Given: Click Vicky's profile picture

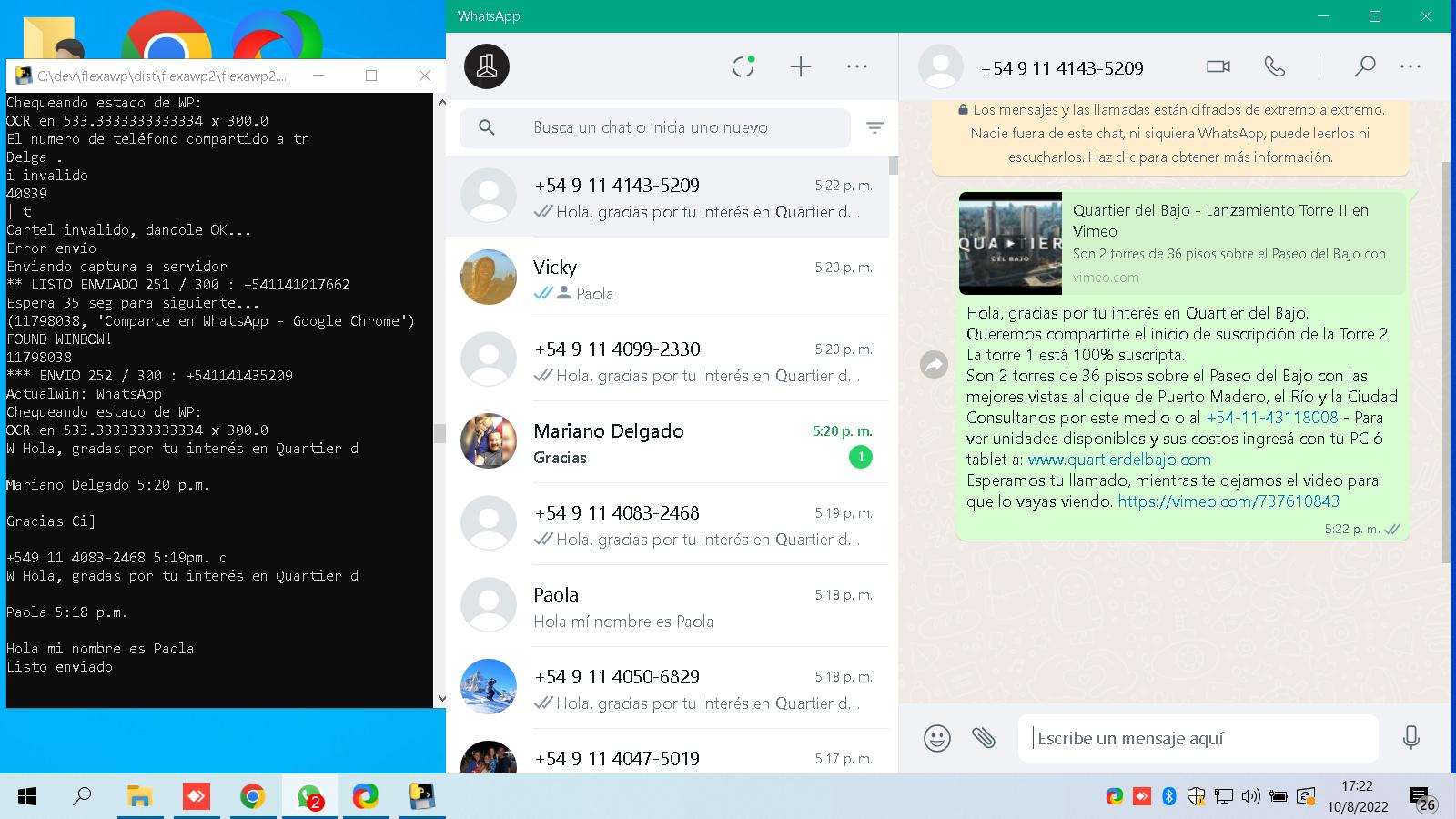Looking at the screenshot, I should (x=489, y=277).
